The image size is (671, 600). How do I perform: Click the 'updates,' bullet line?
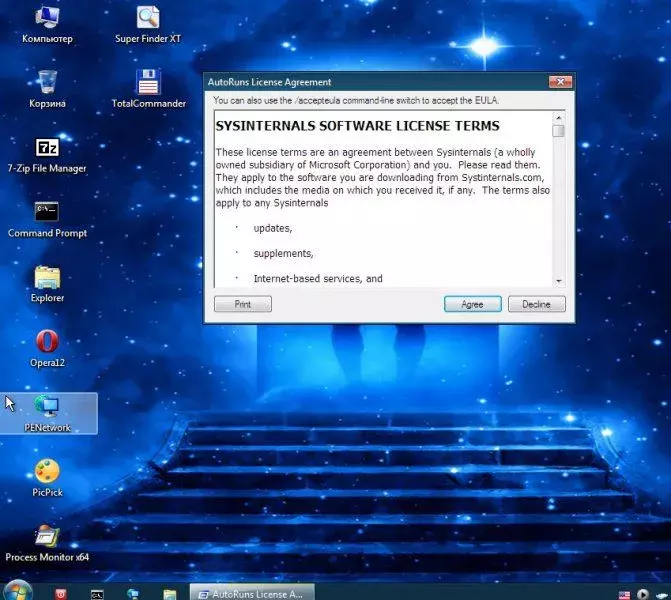[273, 228]
